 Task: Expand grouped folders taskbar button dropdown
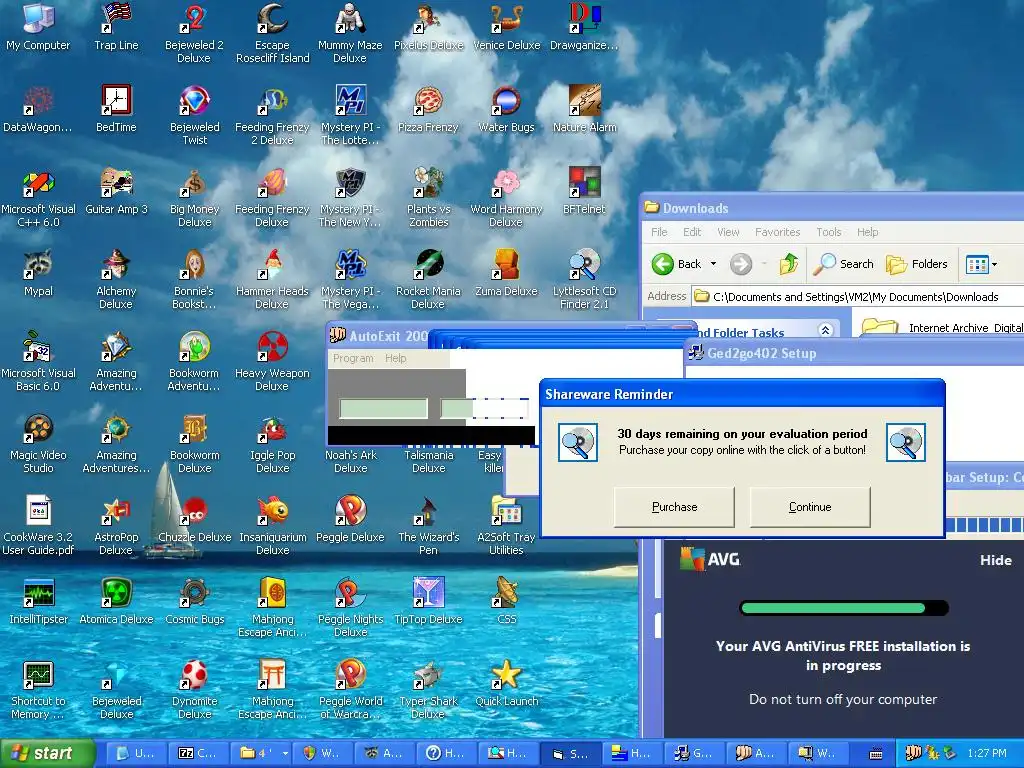(x=285, y=753)
